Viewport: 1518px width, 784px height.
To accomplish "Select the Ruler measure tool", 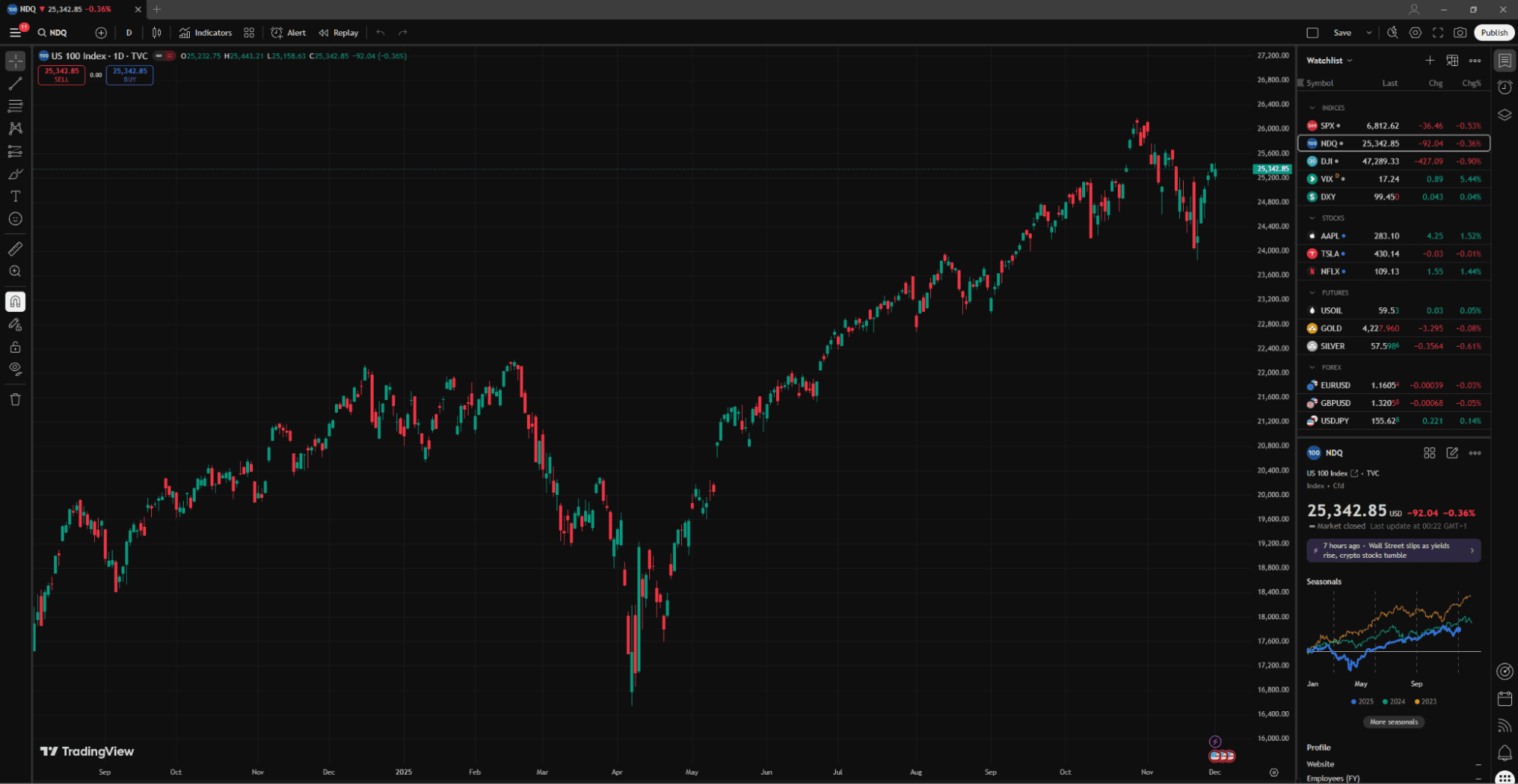I will (15, 248).
